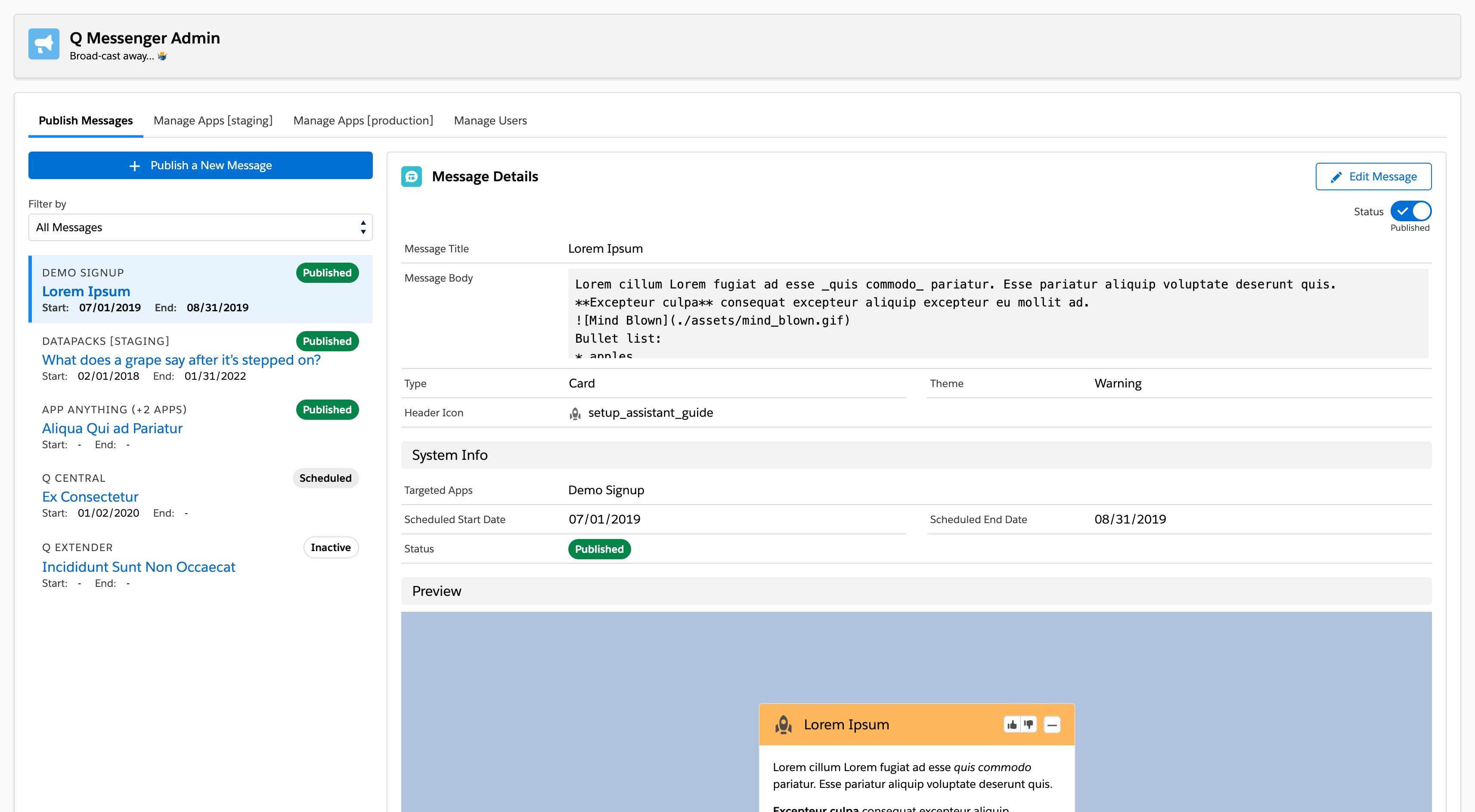Click the Q Messenger Admin title
This screenshot has height=812, width=1475.
point(145,38)
